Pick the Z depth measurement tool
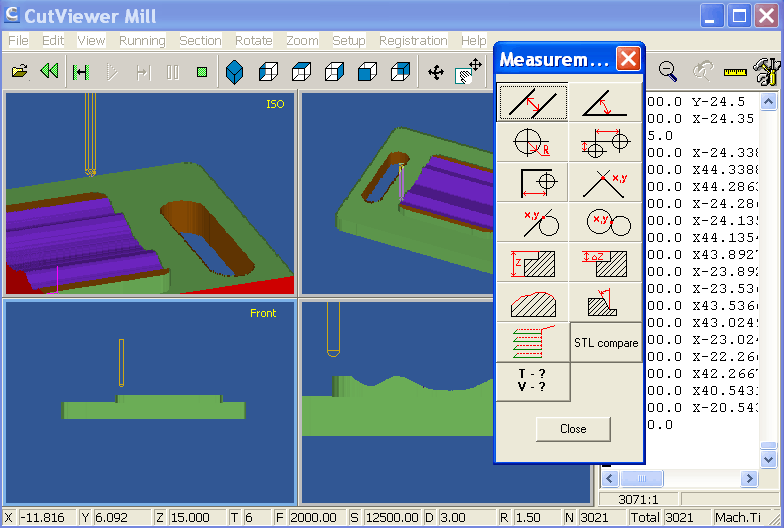Image resolution: width=784 pixels, height=528 pixels. click(532, 262)
